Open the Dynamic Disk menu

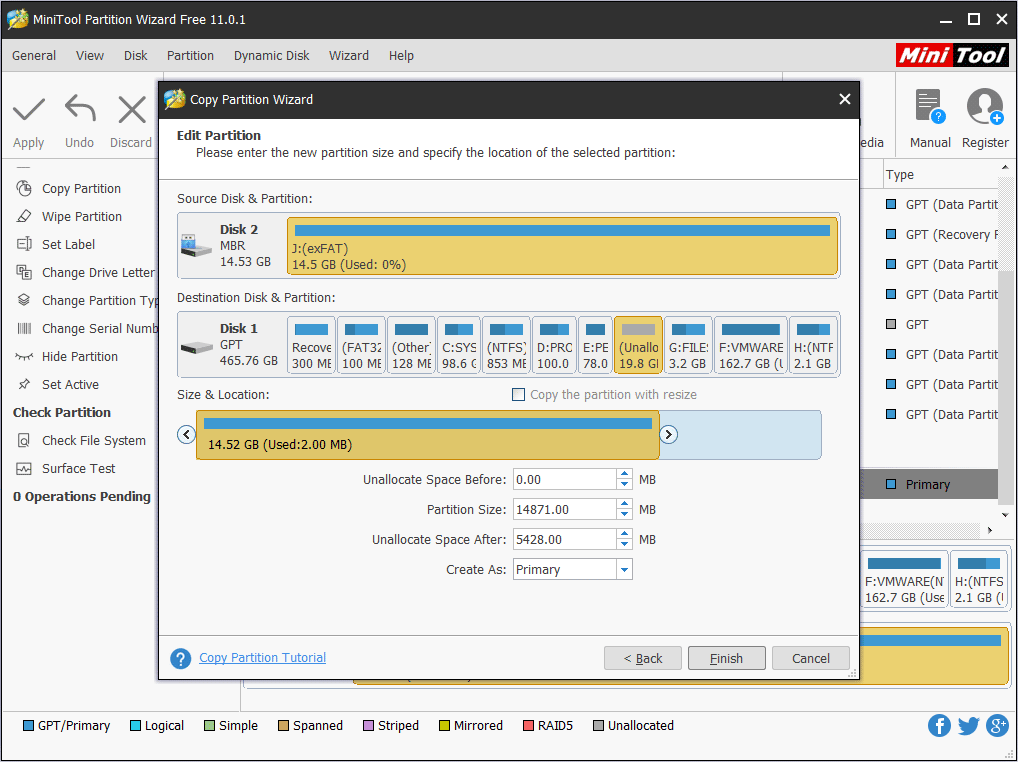click(271, 56)
